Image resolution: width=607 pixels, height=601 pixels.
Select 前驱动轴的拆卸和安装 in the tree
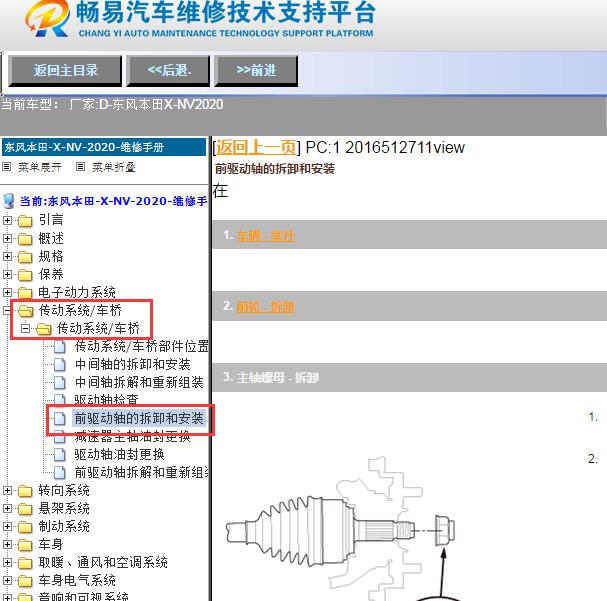139,418
